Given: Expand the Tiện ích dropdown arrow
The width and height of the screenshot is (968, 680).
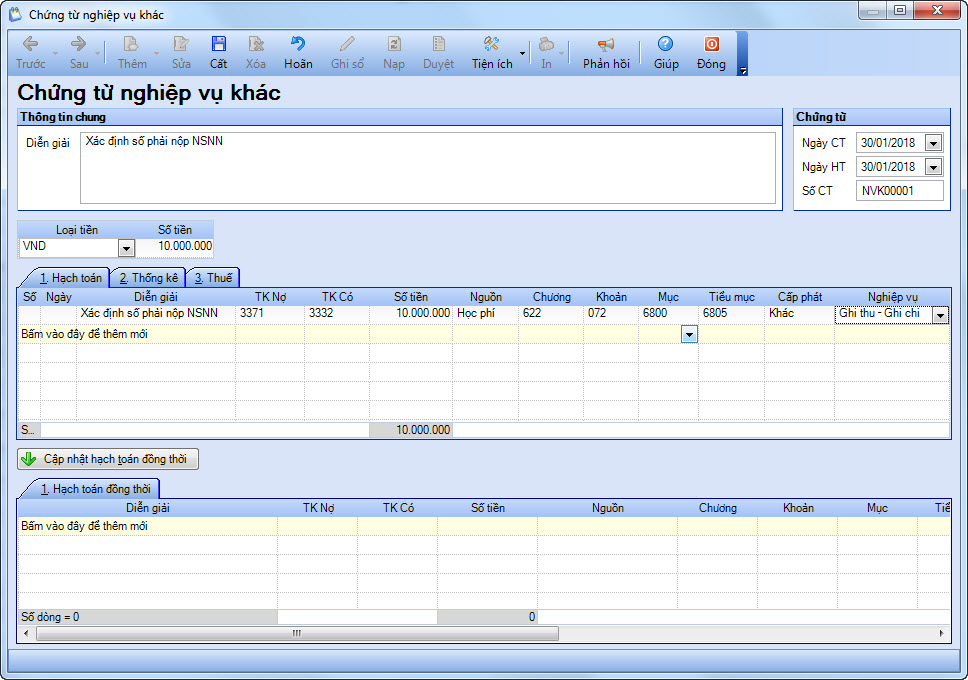Looking at the screenshot, I should [522, 53].
